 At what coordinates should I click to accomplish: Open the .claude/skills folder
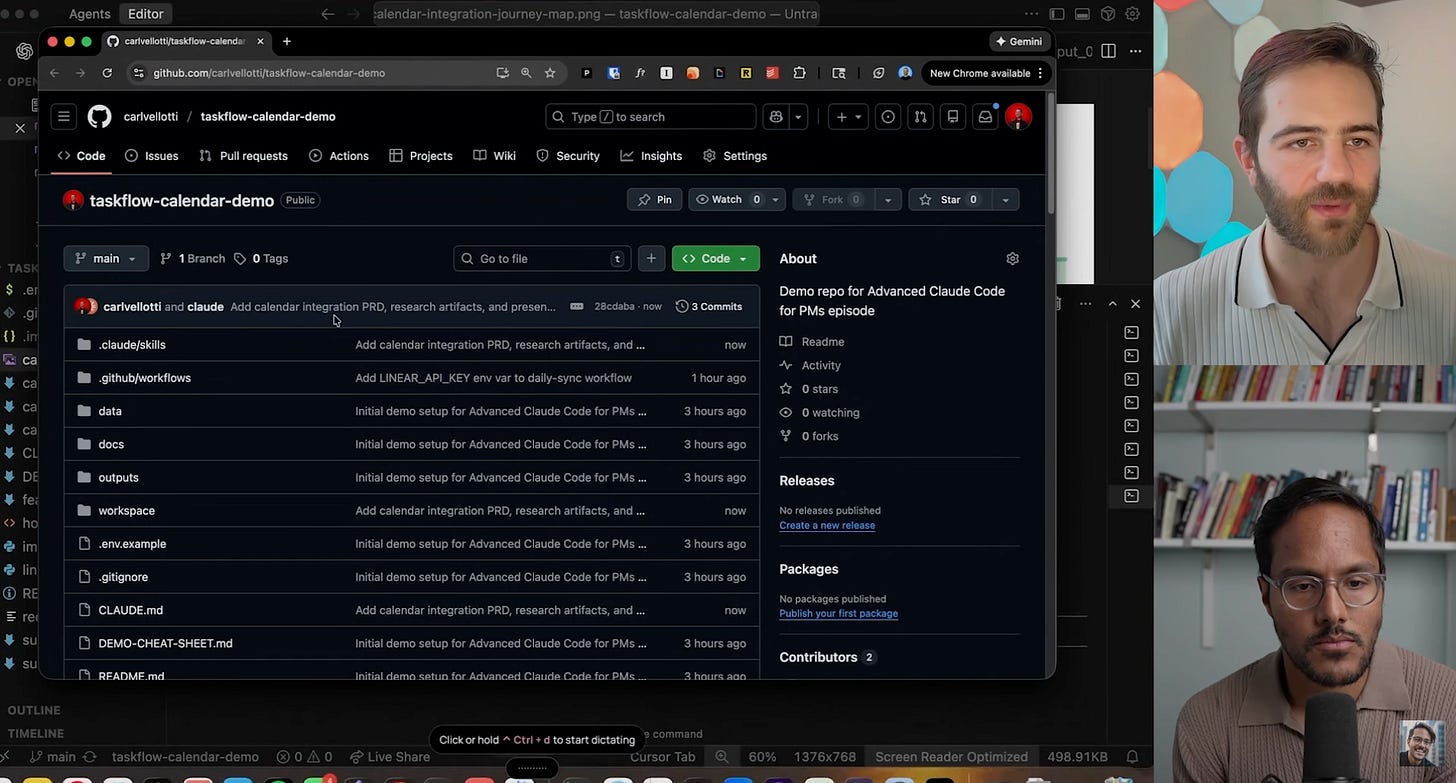point(132,344)
